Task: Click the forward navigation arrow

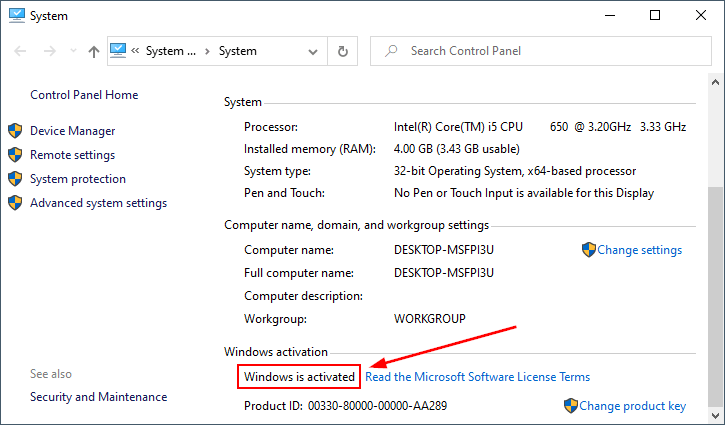Action: pos(44,51)
